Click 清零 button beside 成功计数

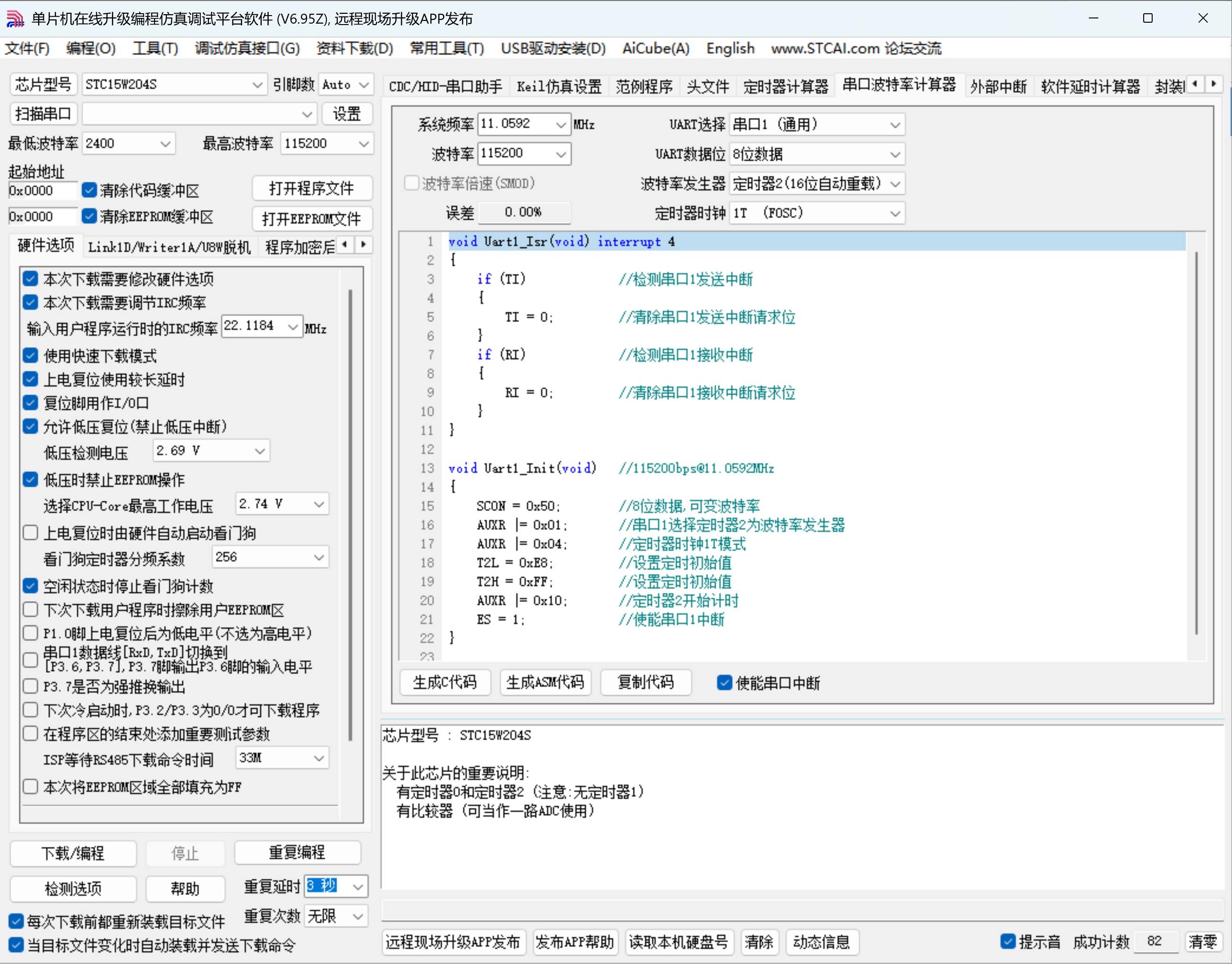tap(1203, 941)
